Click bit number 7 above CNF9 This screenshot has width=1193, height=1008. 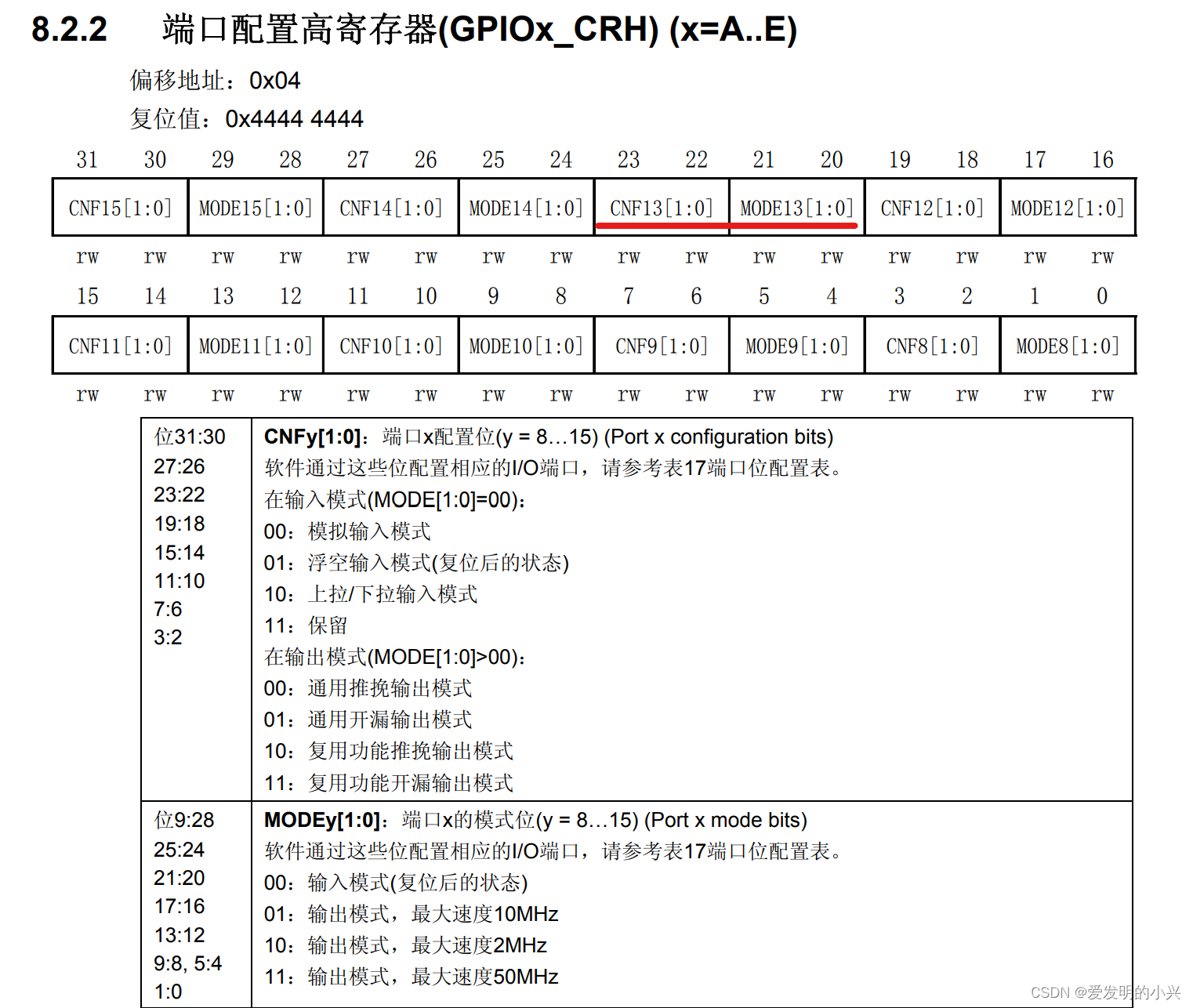click(629, 296)
